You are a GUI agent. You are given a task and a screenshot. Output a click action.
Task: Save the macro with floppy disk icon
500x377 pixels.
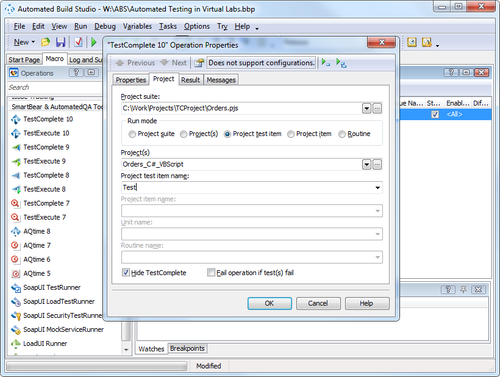pyautogui.click(x=61, y=42)
